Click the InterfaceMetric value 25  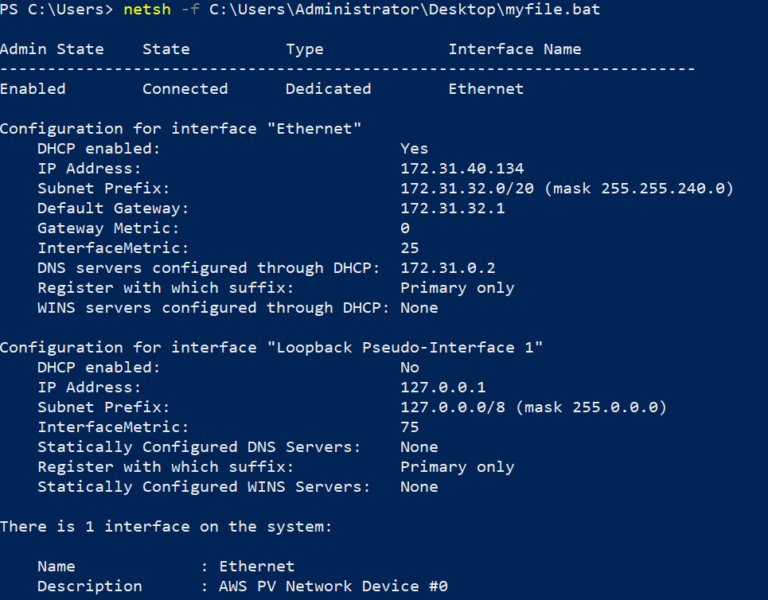410,248
